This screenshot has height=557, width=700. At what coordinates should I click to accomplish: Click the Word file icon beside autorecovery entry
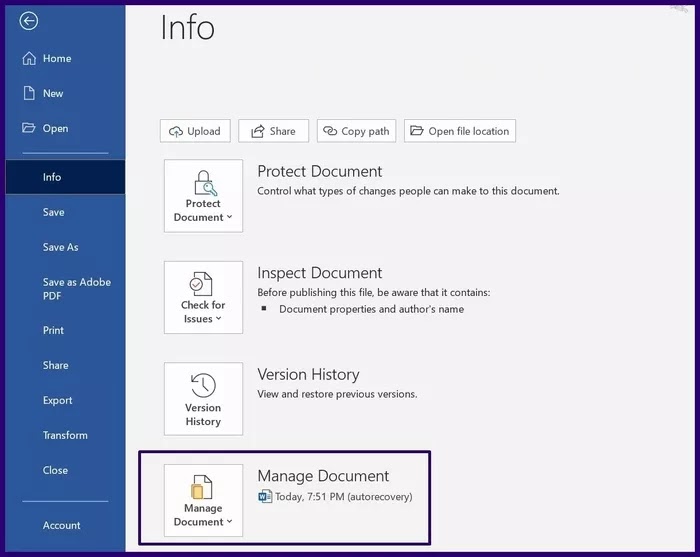265,496
